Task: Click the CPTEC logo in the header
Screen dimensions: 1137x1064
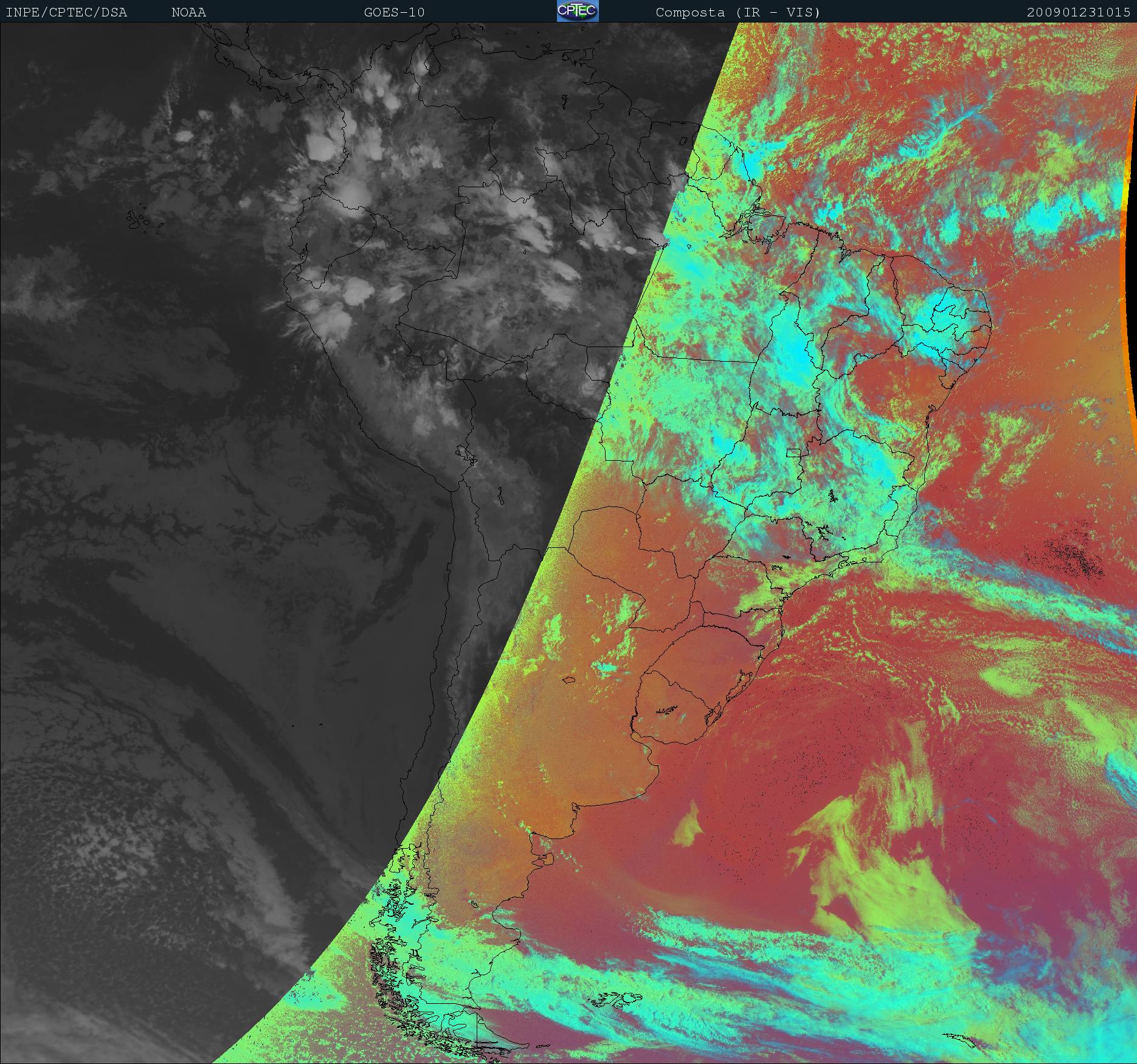Action: (x=578, y=11)
